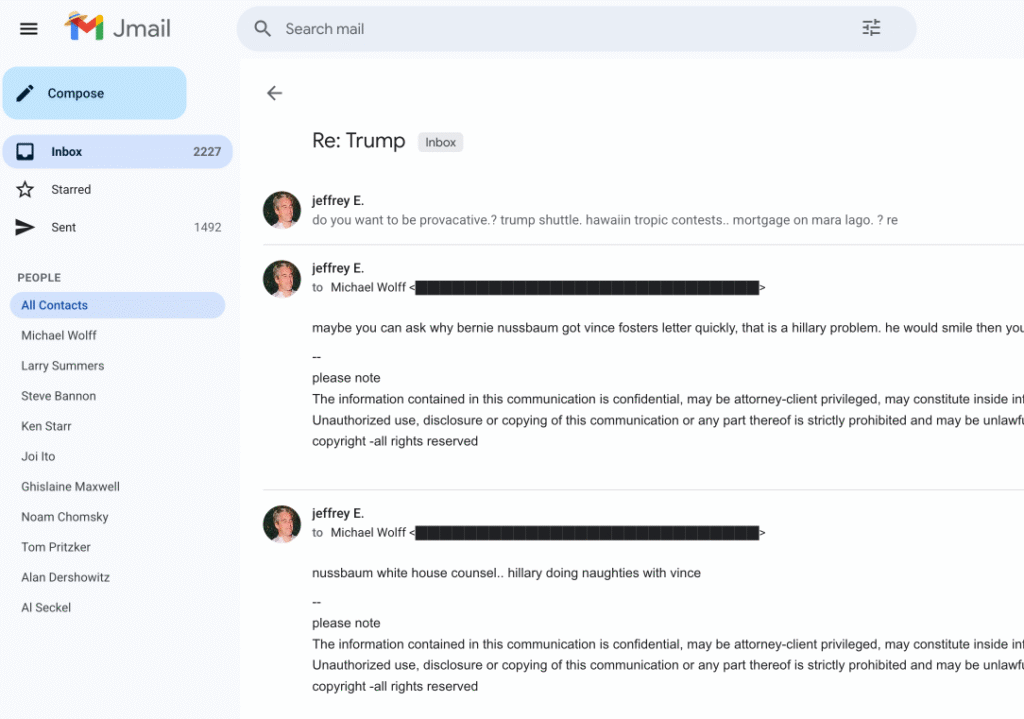The image size is (1024, 719).
Task: Click the Sent paper plane icon
Action: pos(26,227)
